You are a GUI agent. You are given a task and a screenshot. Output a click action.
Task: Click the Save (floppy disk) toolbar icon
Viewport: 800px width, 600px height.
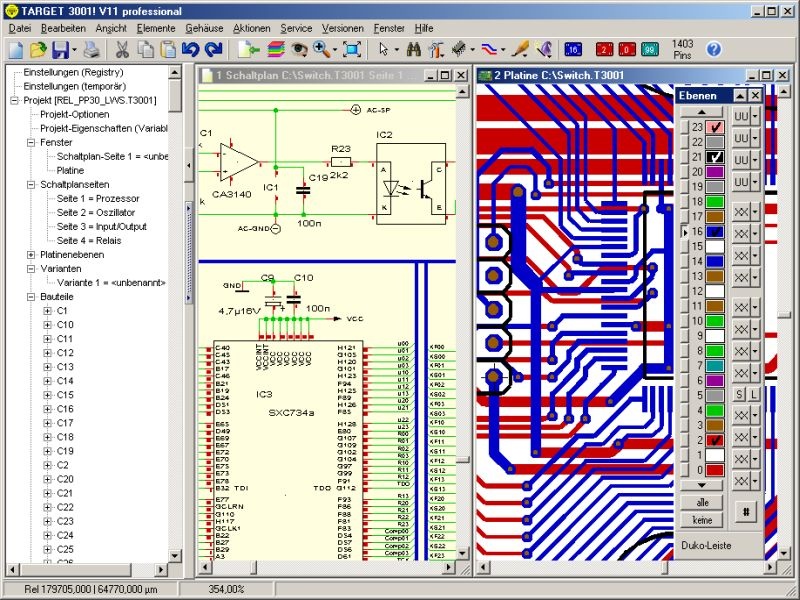coord(61,49)
